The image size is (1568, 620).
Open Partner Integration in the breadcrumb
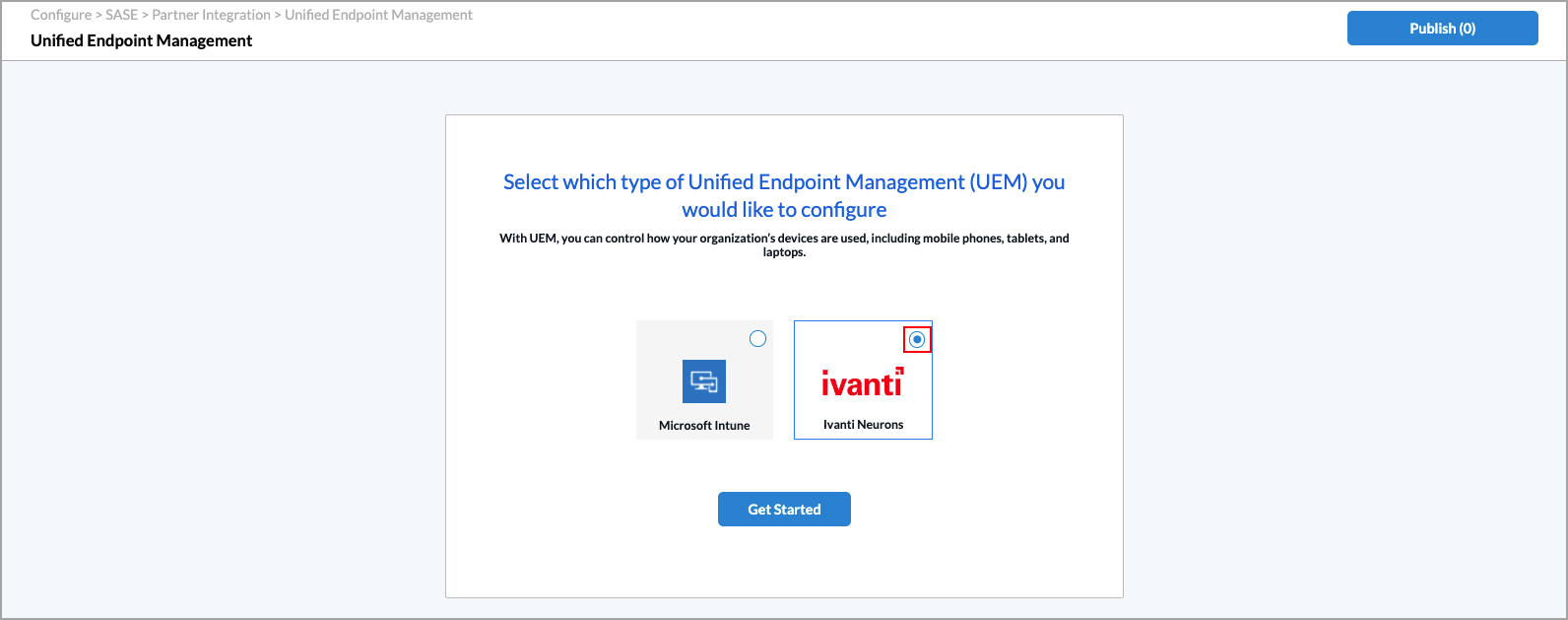(x=210, y=15)
